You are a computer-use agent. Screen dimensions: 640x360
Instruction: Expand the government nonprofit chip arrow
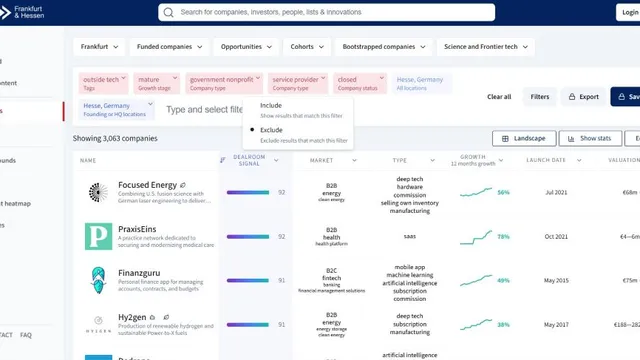coord(258,78)
